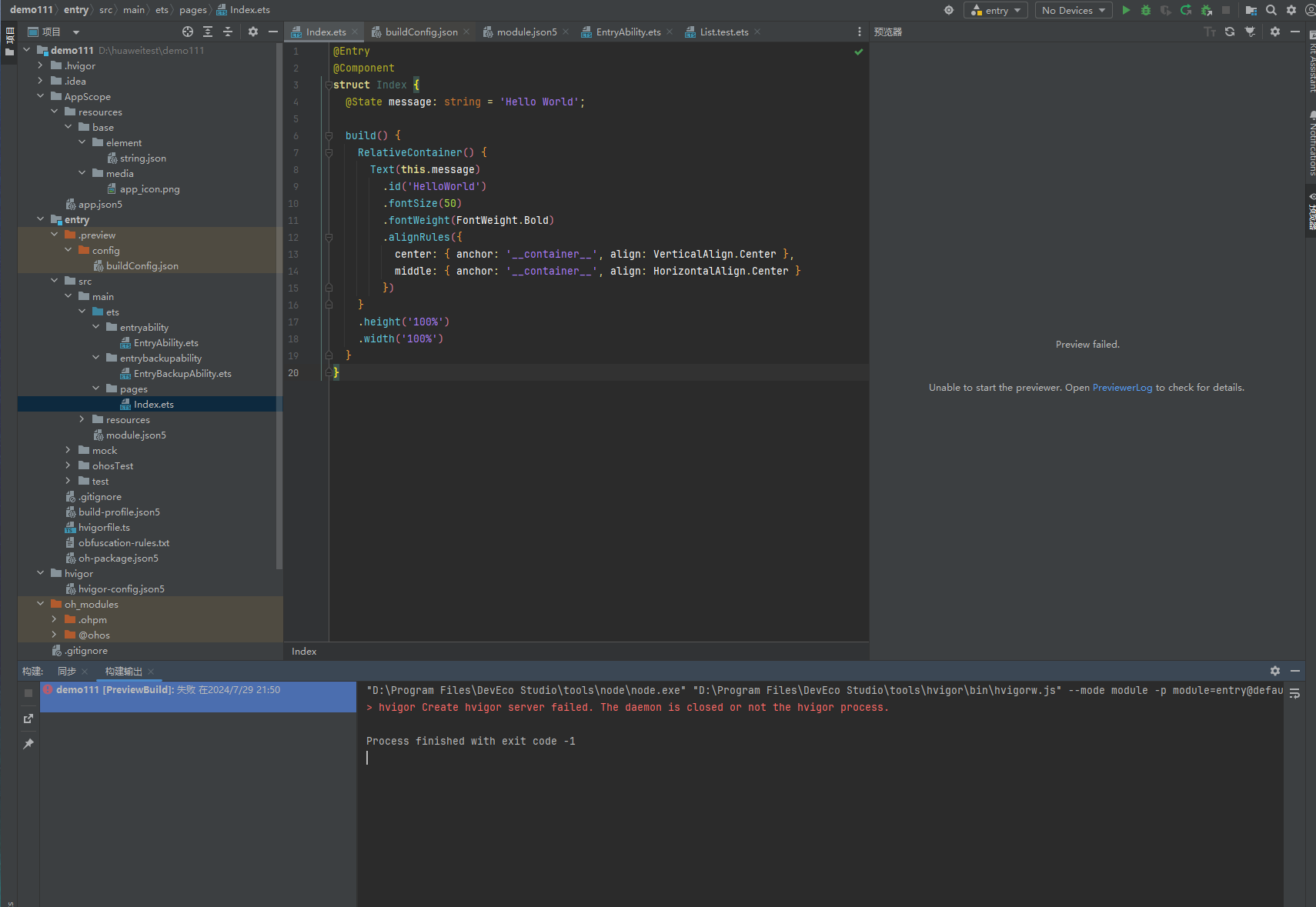Minimize the build output panel
Image resolution: width=1316 pixels, height=907 pixels.
pos(1295,671)
